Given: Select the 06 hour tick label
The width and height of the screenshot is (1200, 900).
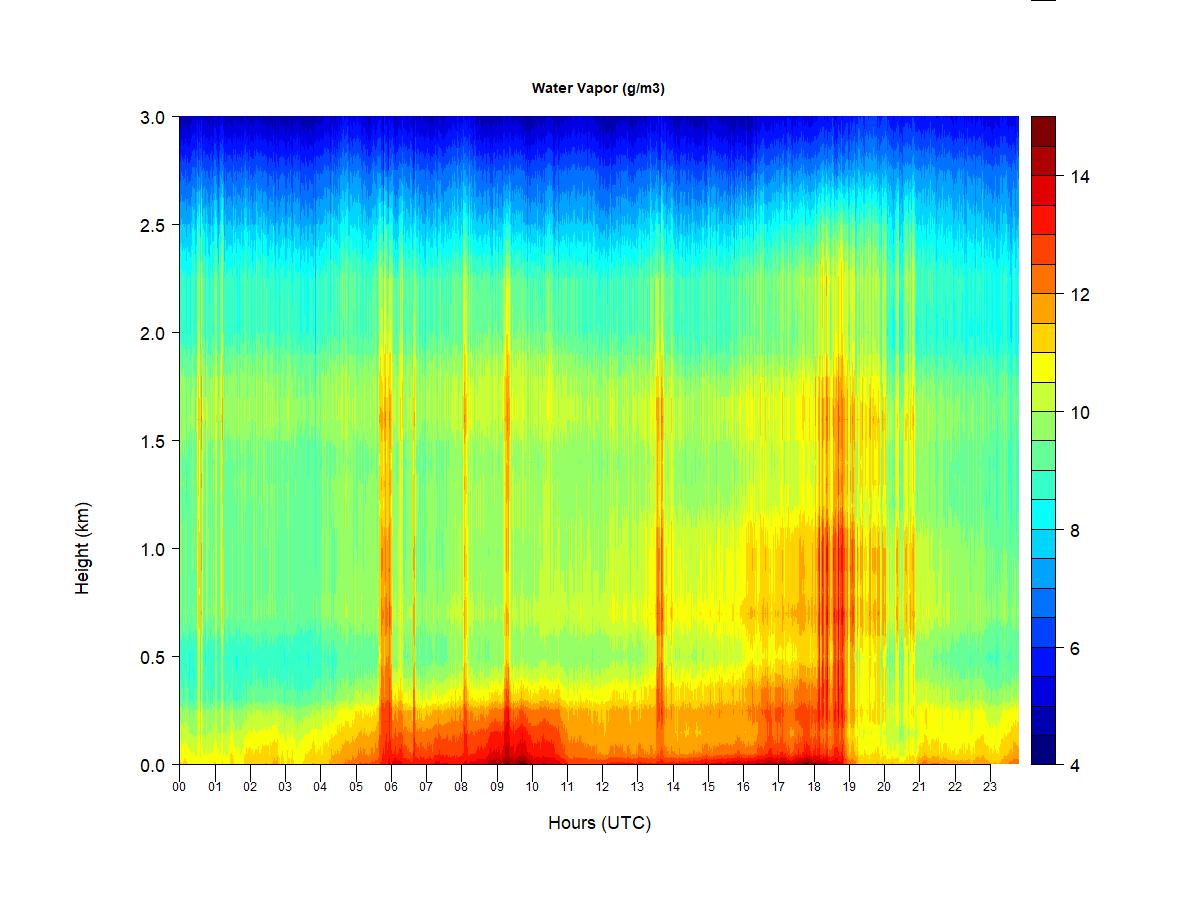Looking at the screenshot, I should (391, 787).
